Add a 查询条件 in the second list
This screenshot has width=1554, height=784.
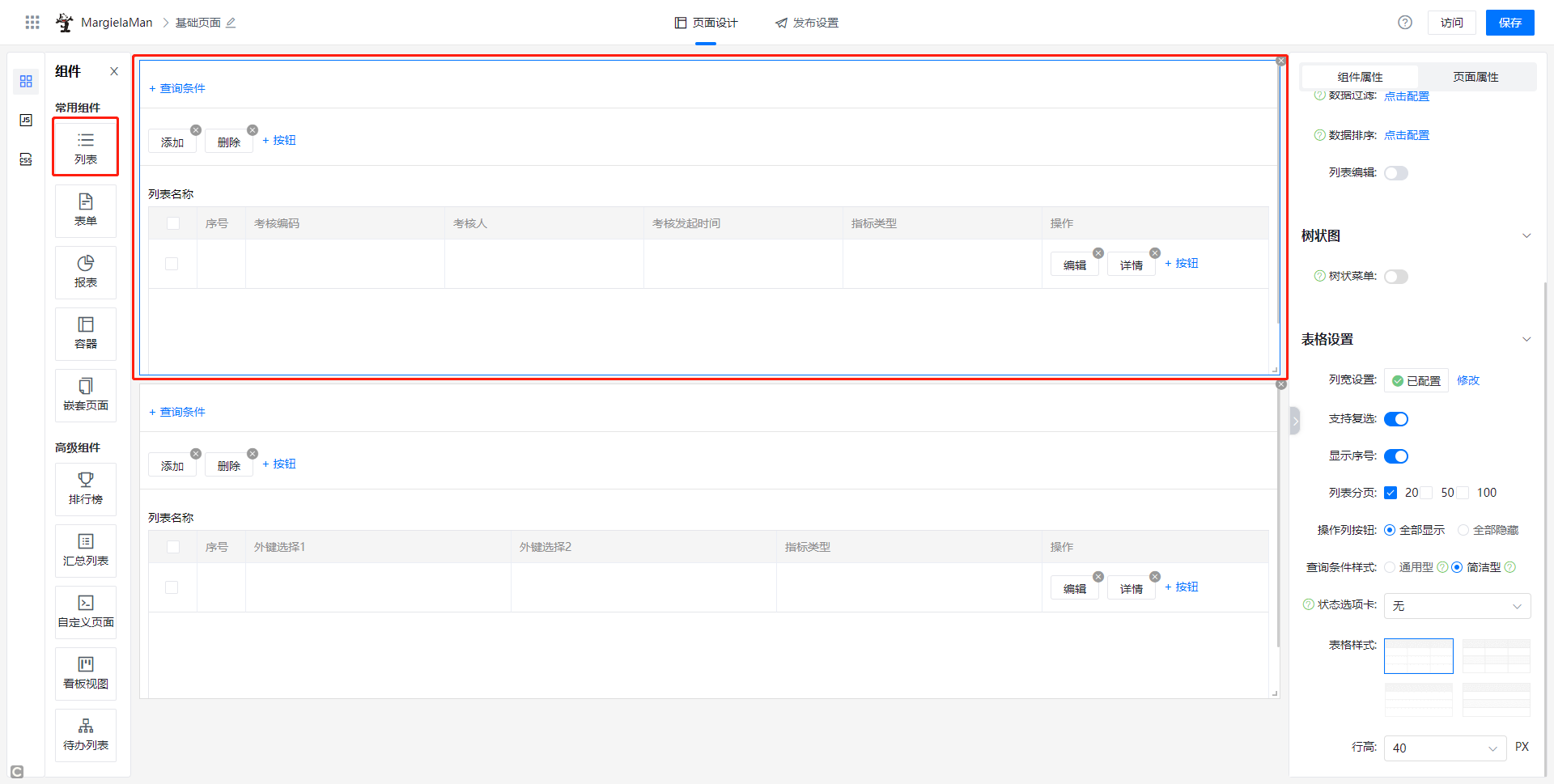177,412
